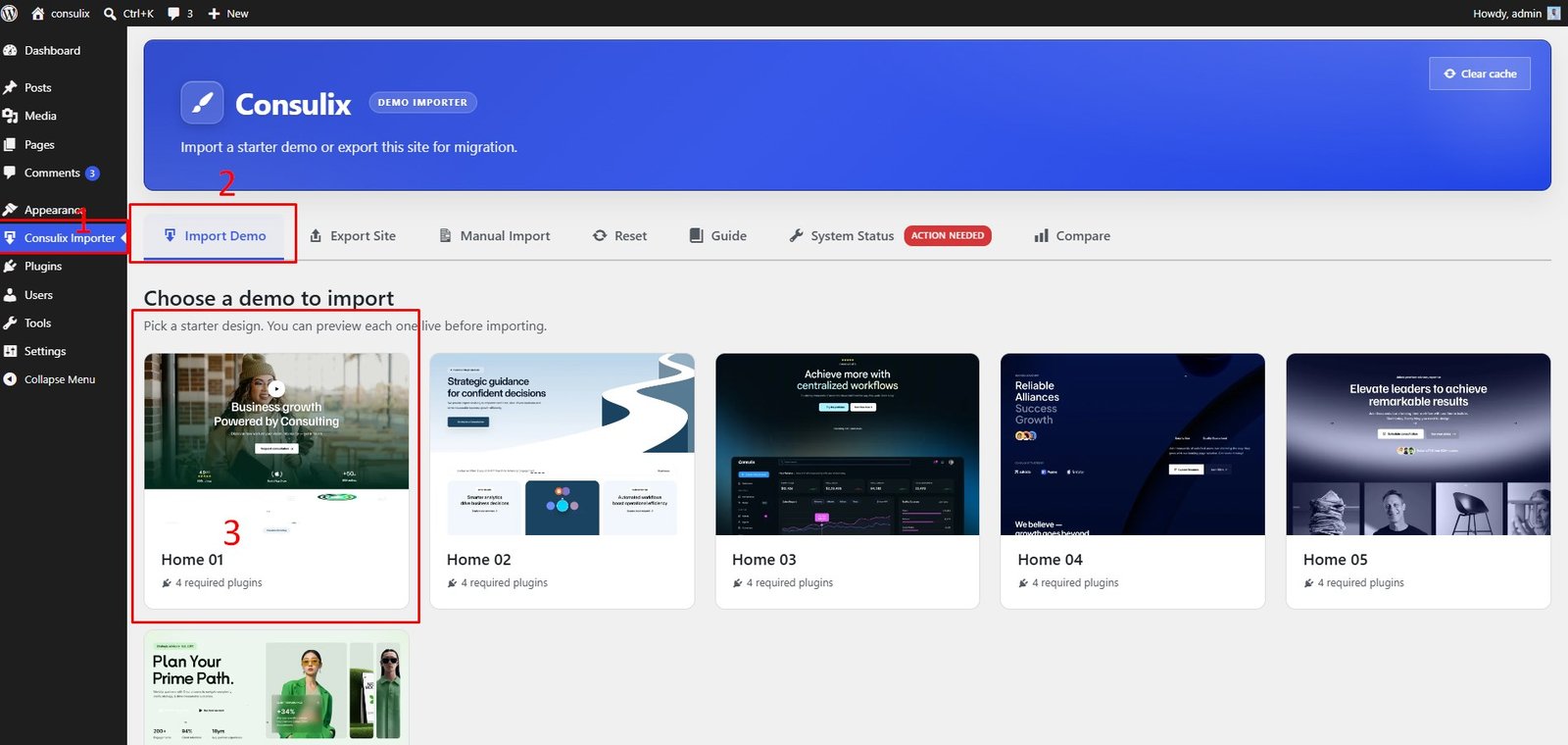Open the Posts menu link
This screenshot has width=1568, height=745.
[38, 87]
